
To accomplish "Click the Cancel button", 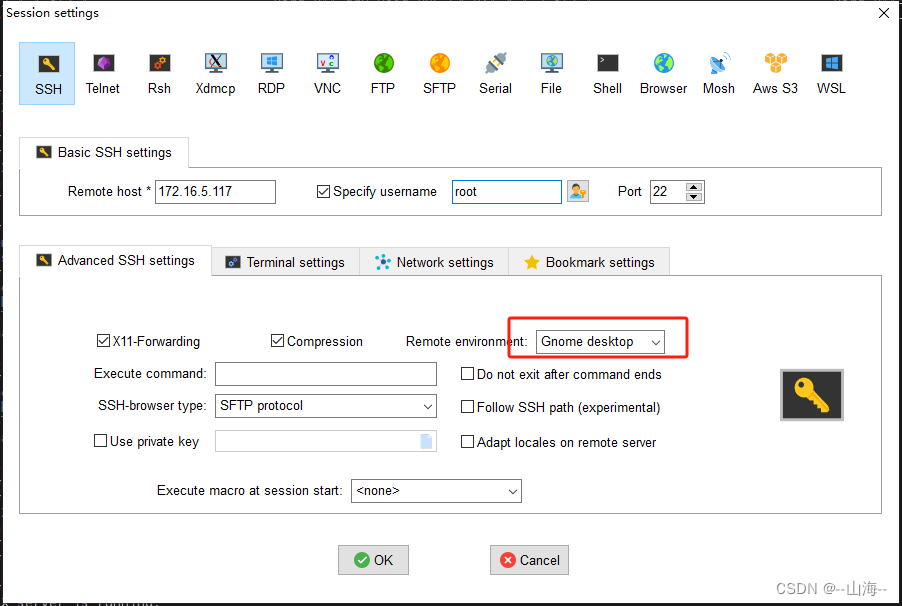I will pyautogui.click(x=529, y=560).
